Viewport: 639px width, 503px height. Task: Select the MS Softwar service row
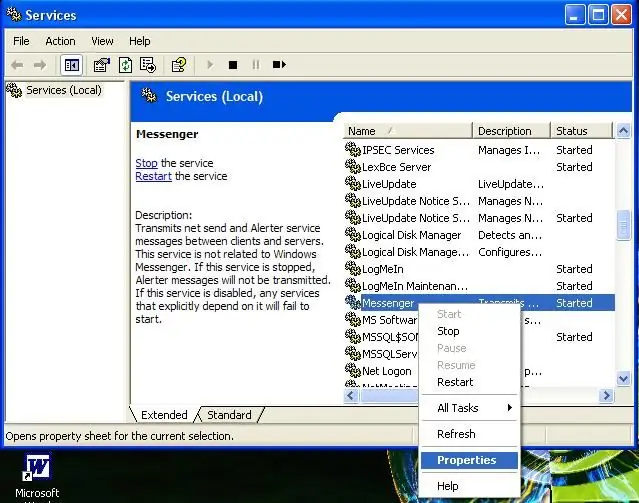[390, 320]
